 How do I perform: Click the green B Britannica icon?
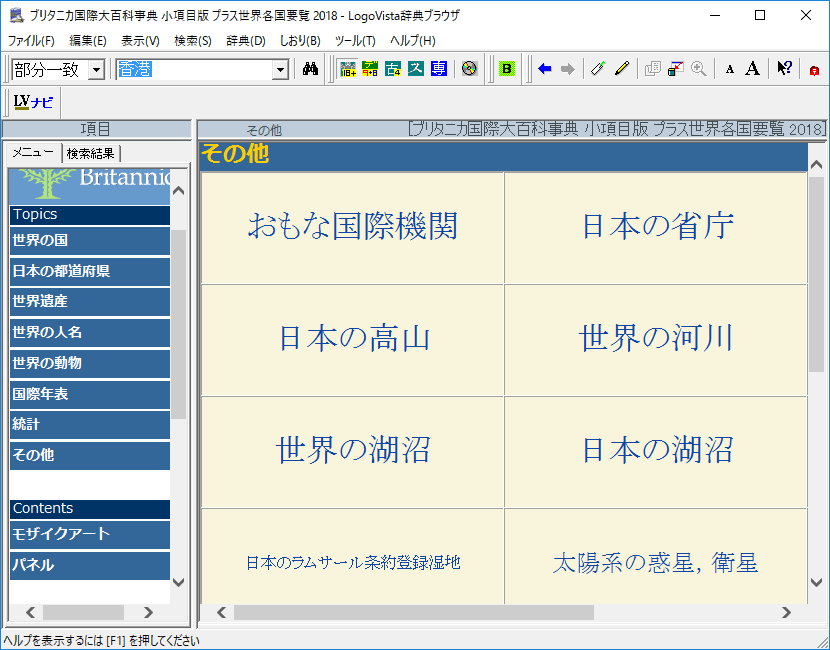click(507, 69)
